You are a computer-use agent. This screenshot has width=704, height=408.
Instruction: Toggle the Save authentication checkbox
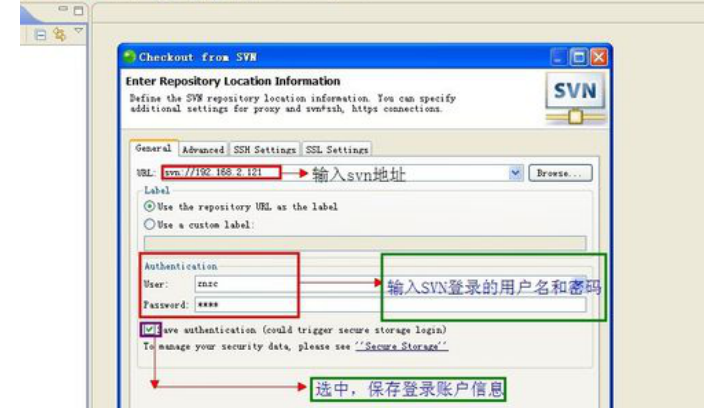[x=150, y=330]
